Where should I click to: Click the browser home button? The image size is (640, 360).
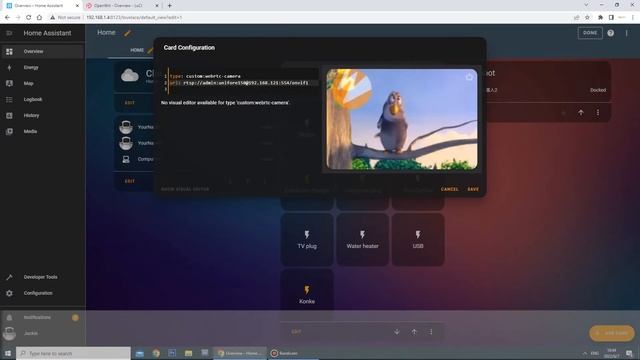click(39, 18)
